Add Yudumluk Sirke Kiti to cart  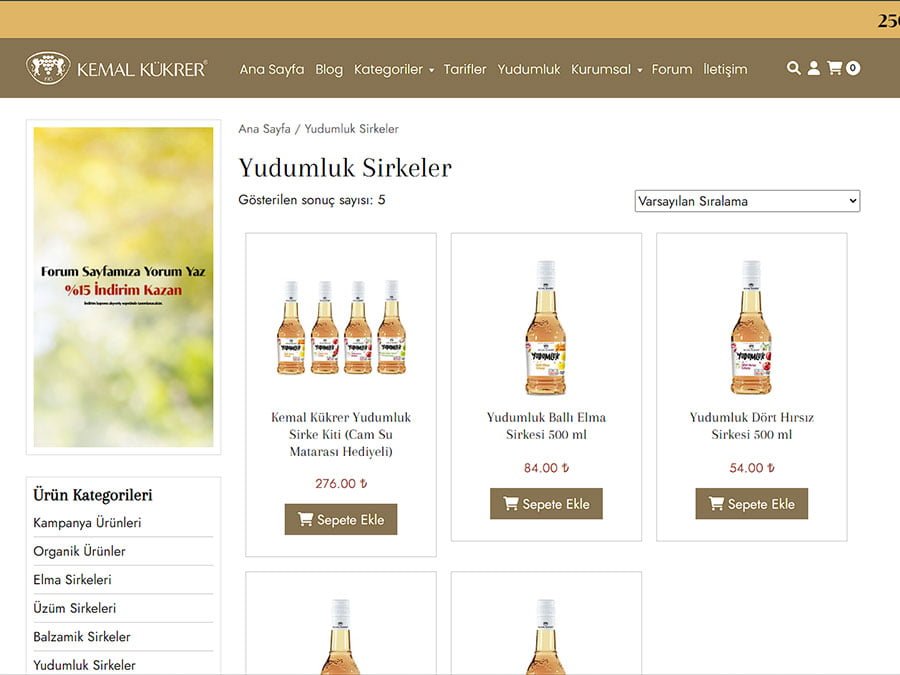pos(341,519)
